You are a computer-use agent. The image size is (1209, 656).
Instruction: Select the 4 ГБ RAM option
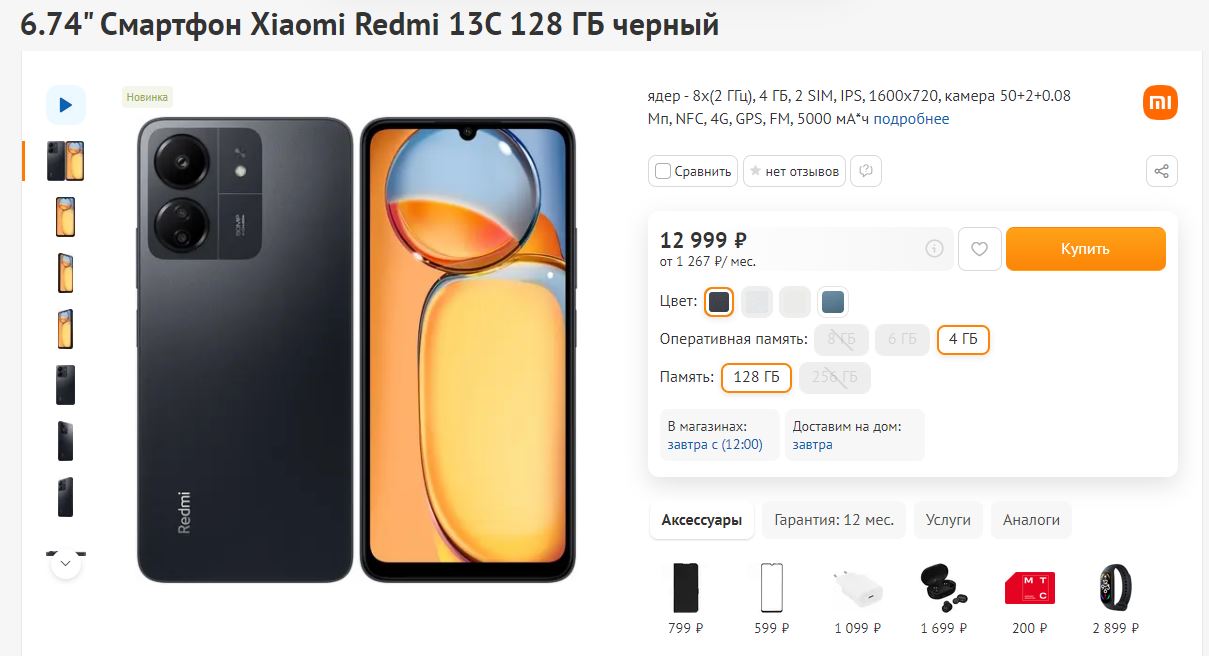click(962, 339)
